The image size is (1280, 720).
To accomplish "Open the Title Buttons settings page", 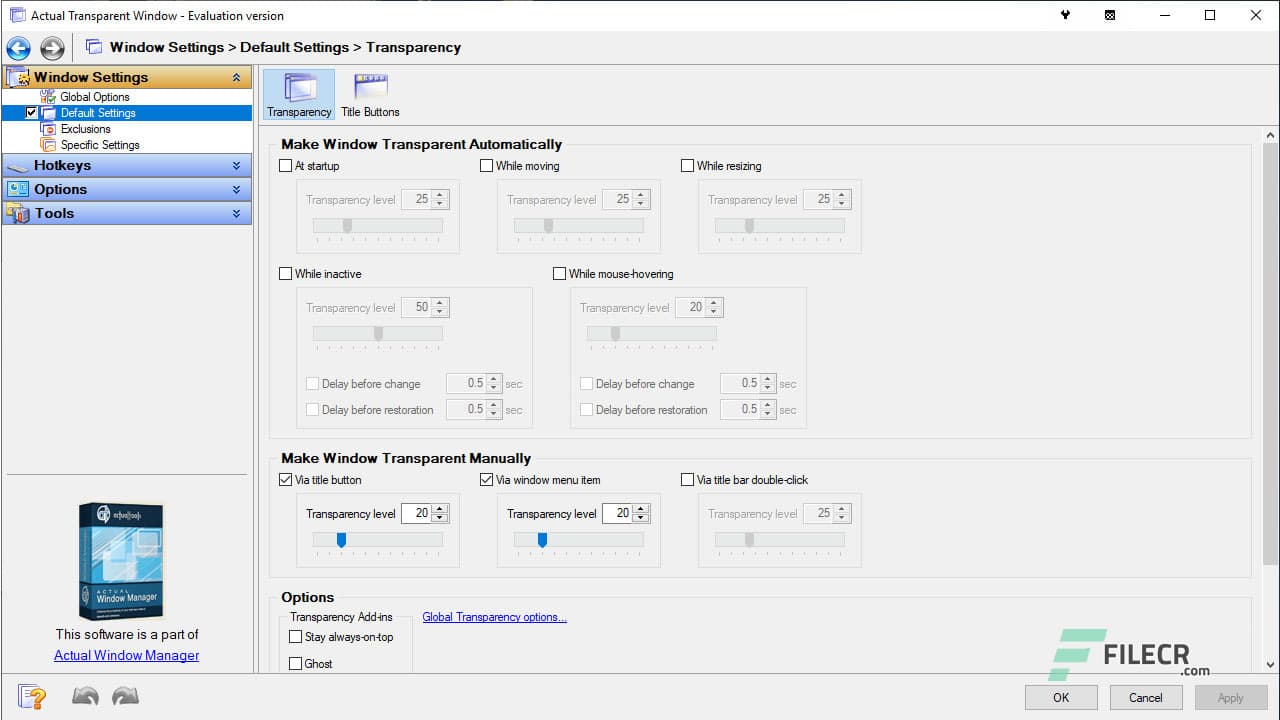I will point(369,92).
